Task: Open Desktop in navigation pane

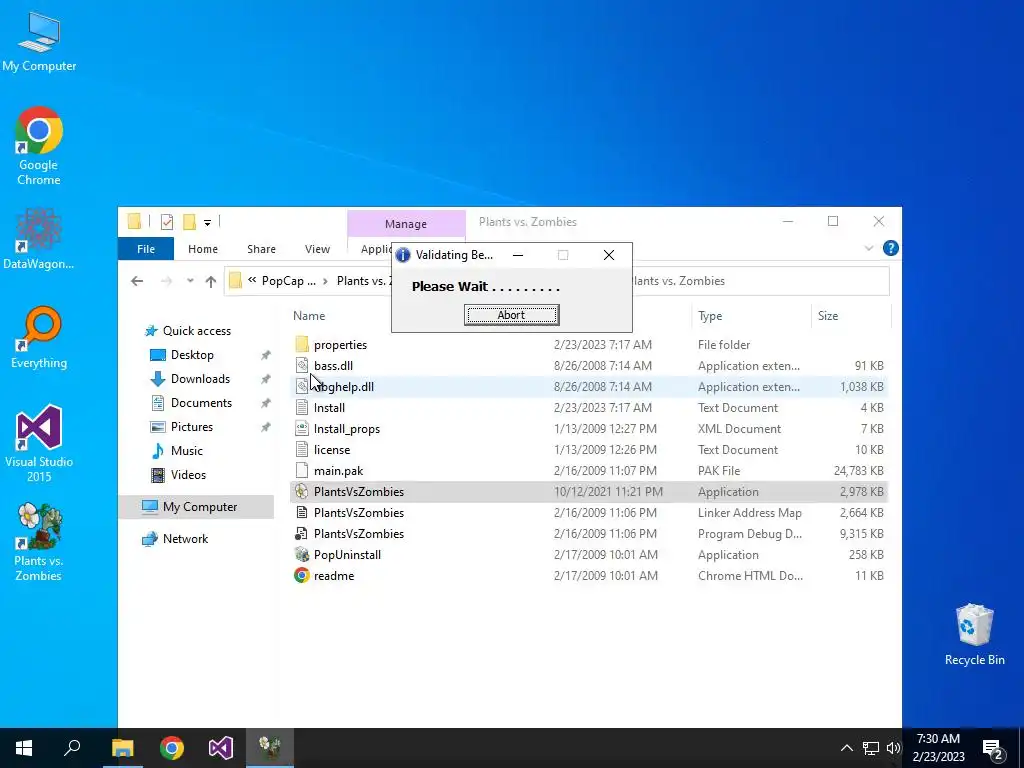Action: [x=192, y=355]
